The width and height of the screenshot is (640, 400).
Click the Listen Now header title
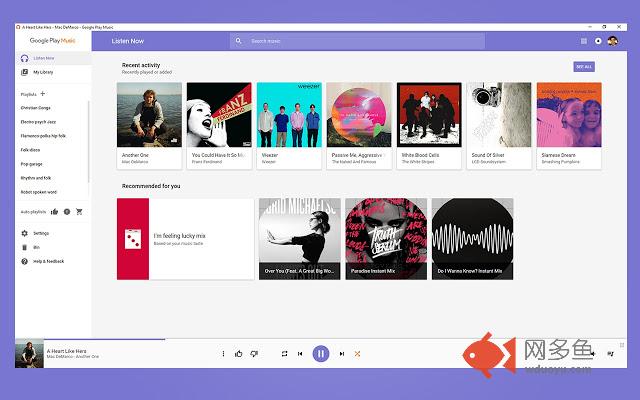pos(128,41)
